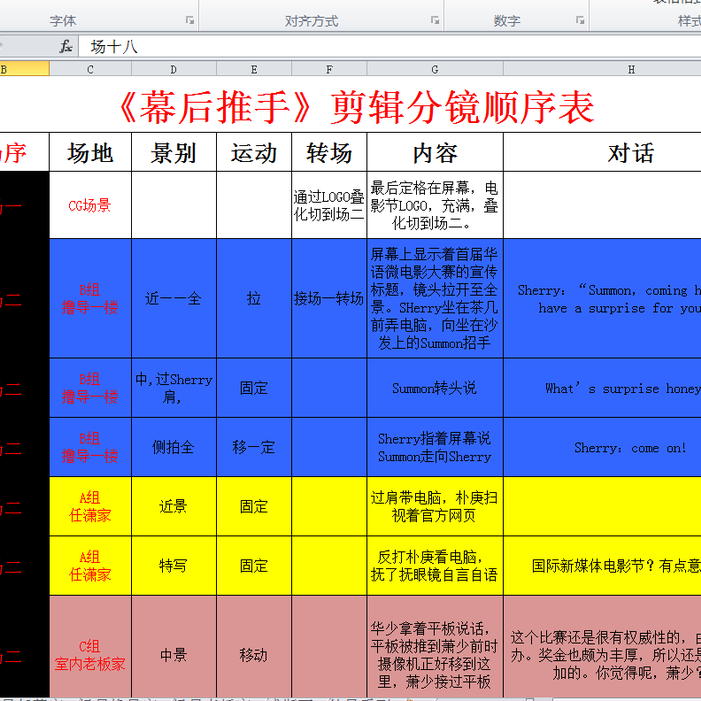Select cell reading Sherry指着屏幕说
The image size is (701, 701).
435,447
